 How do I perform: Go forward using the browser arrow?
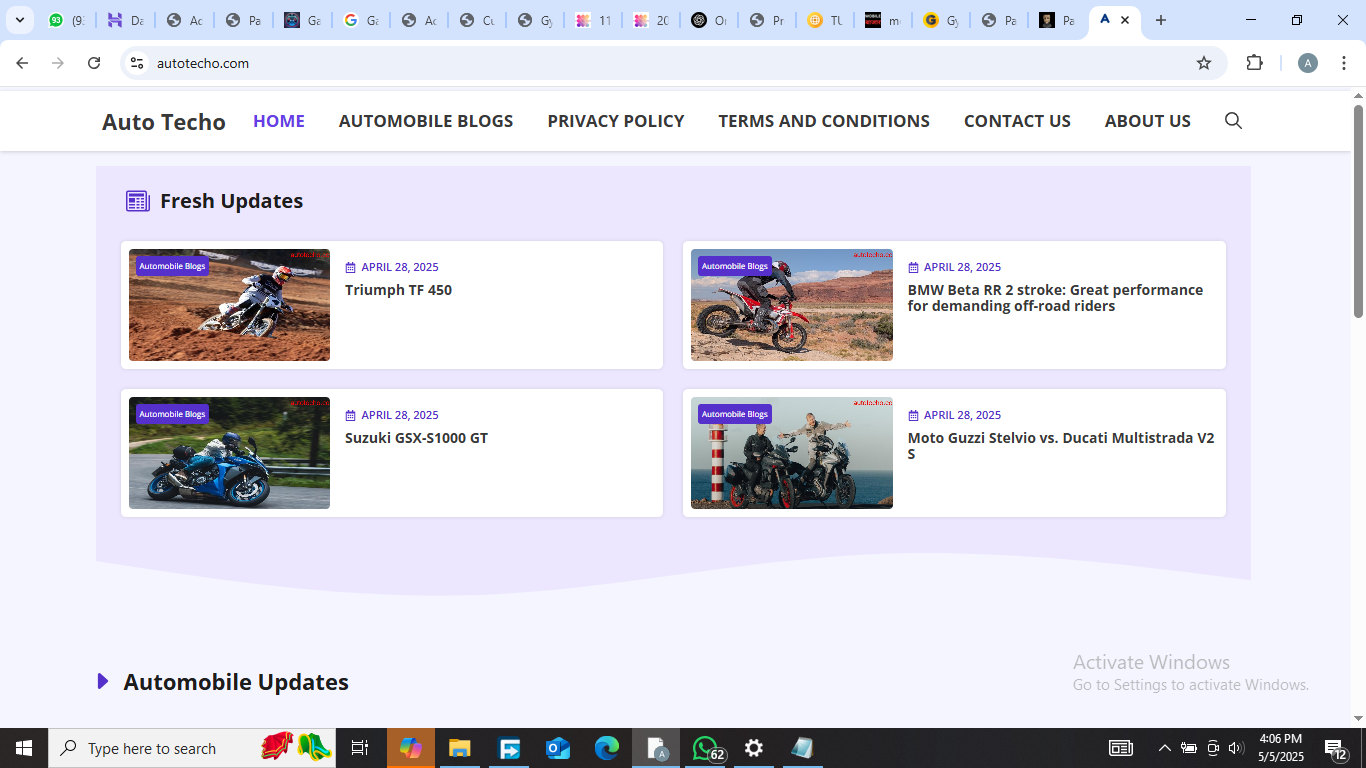pyautogui.click(x=58, y=63)
